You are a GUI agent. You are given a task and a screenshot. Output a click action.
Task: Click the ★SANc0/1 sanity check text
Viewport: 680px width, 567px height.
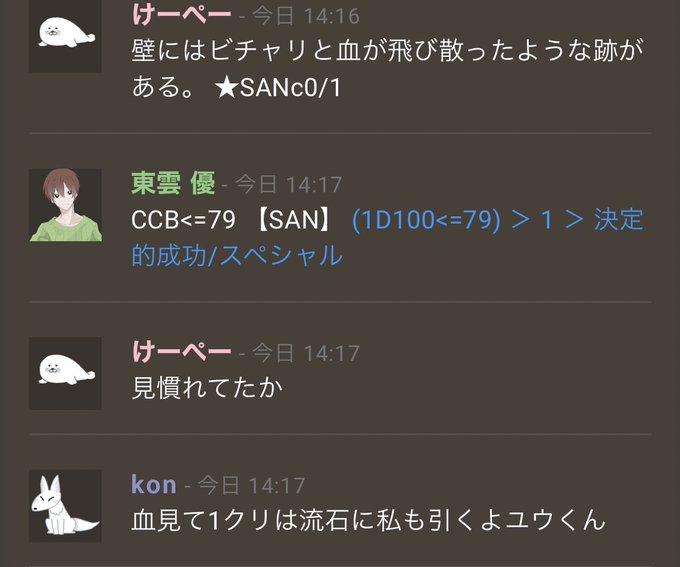point(278,88)
